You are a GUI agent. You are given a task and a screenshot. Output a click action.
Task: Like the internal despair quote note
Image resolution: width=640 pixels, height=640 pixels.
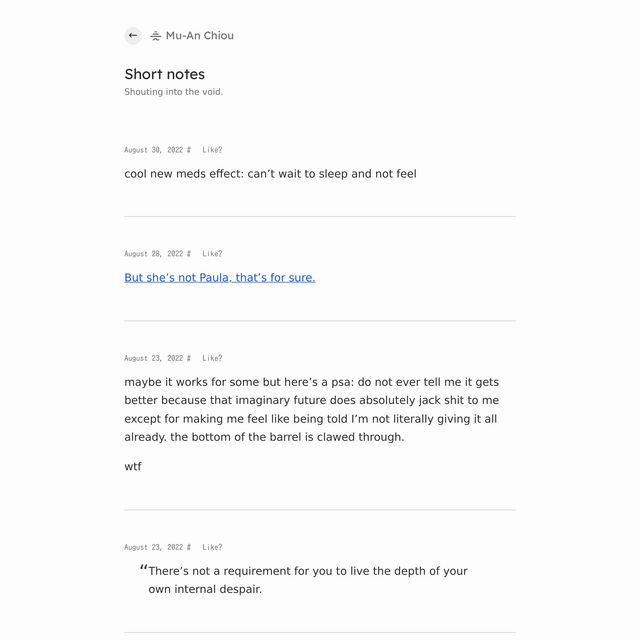click(x=212, y=547)
